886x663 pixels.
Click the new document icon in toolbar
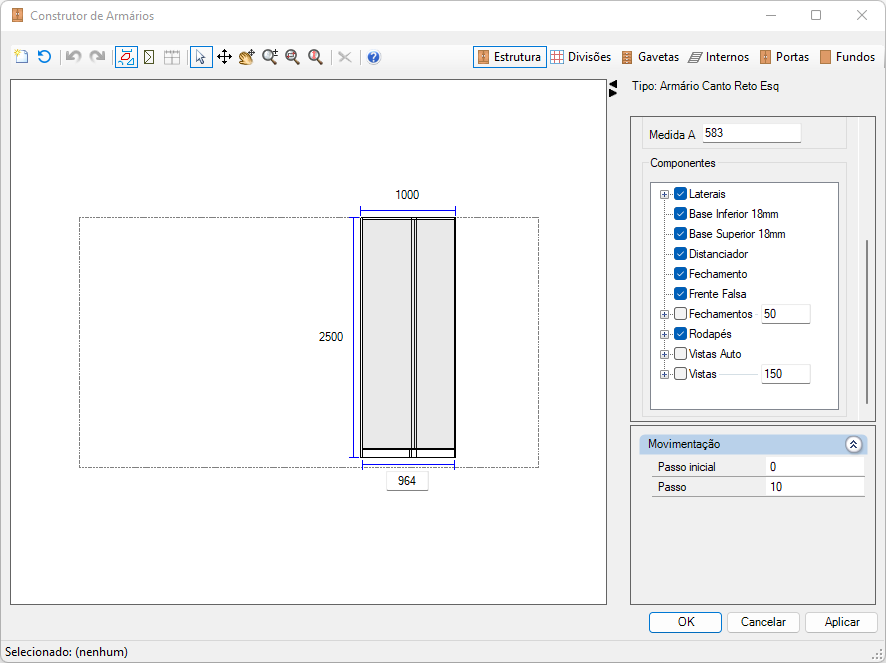21,57
